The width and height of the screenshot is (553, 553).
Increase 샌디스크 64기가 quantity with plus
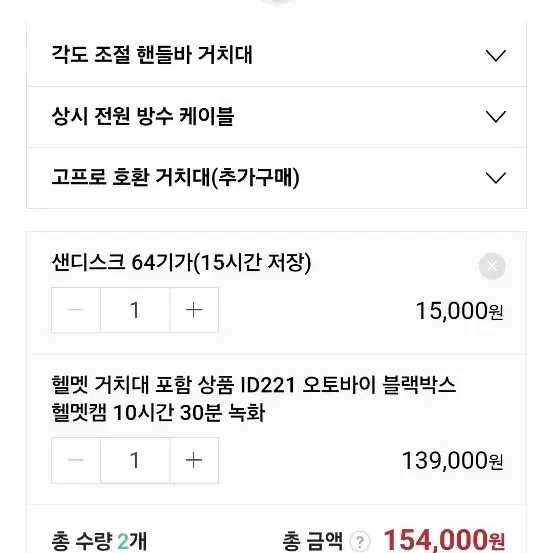click(x=194, y=310)
